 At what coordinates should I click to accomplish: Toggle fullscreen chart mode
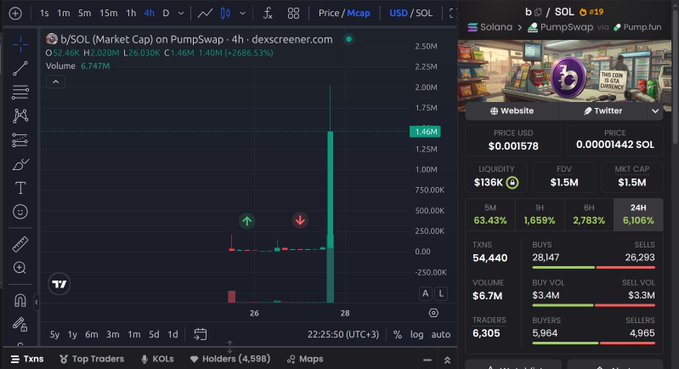tap(453, 13)
